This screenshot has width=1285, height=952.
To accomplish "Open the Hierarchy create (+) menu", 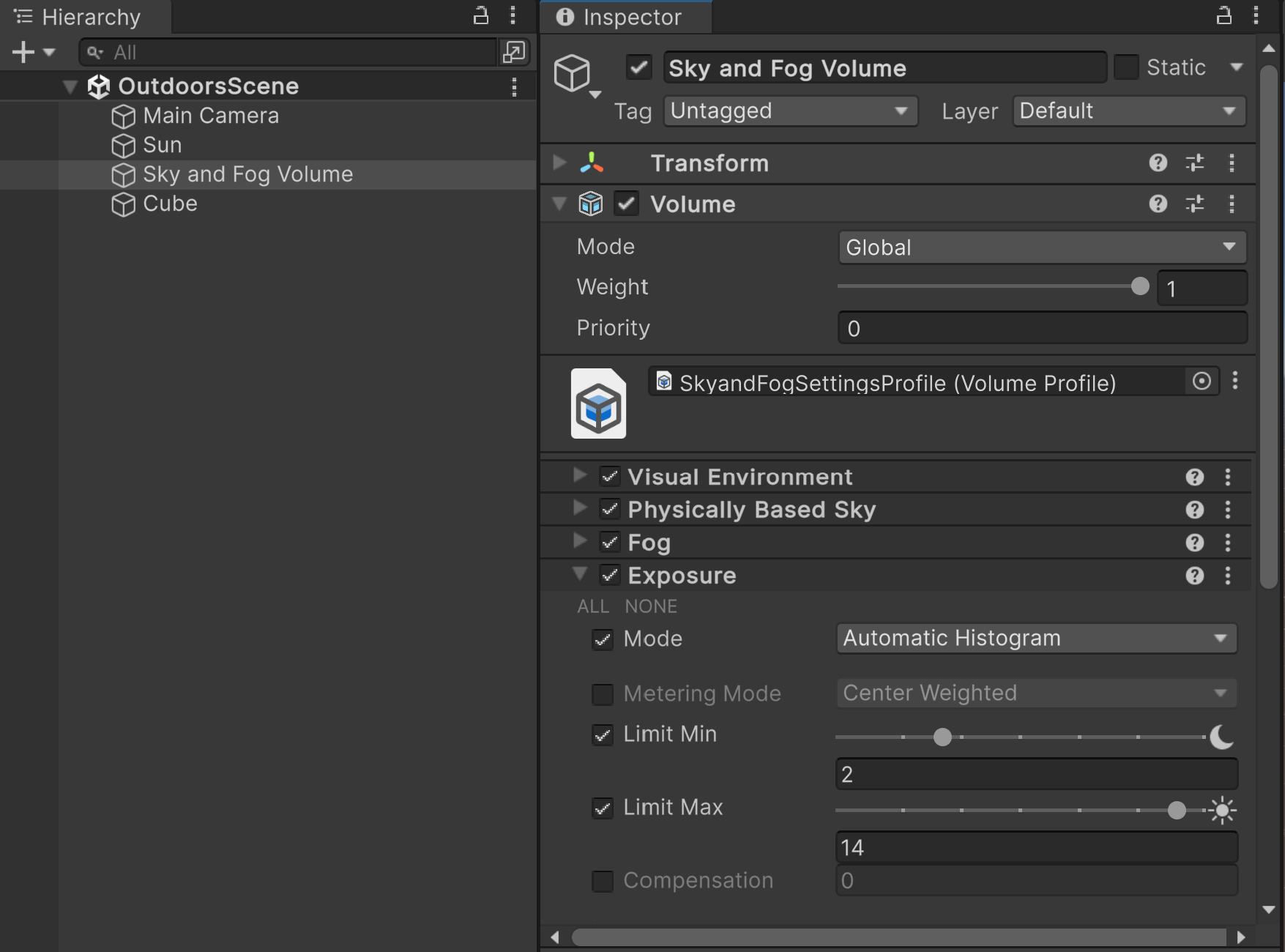I will click(23, 52).
